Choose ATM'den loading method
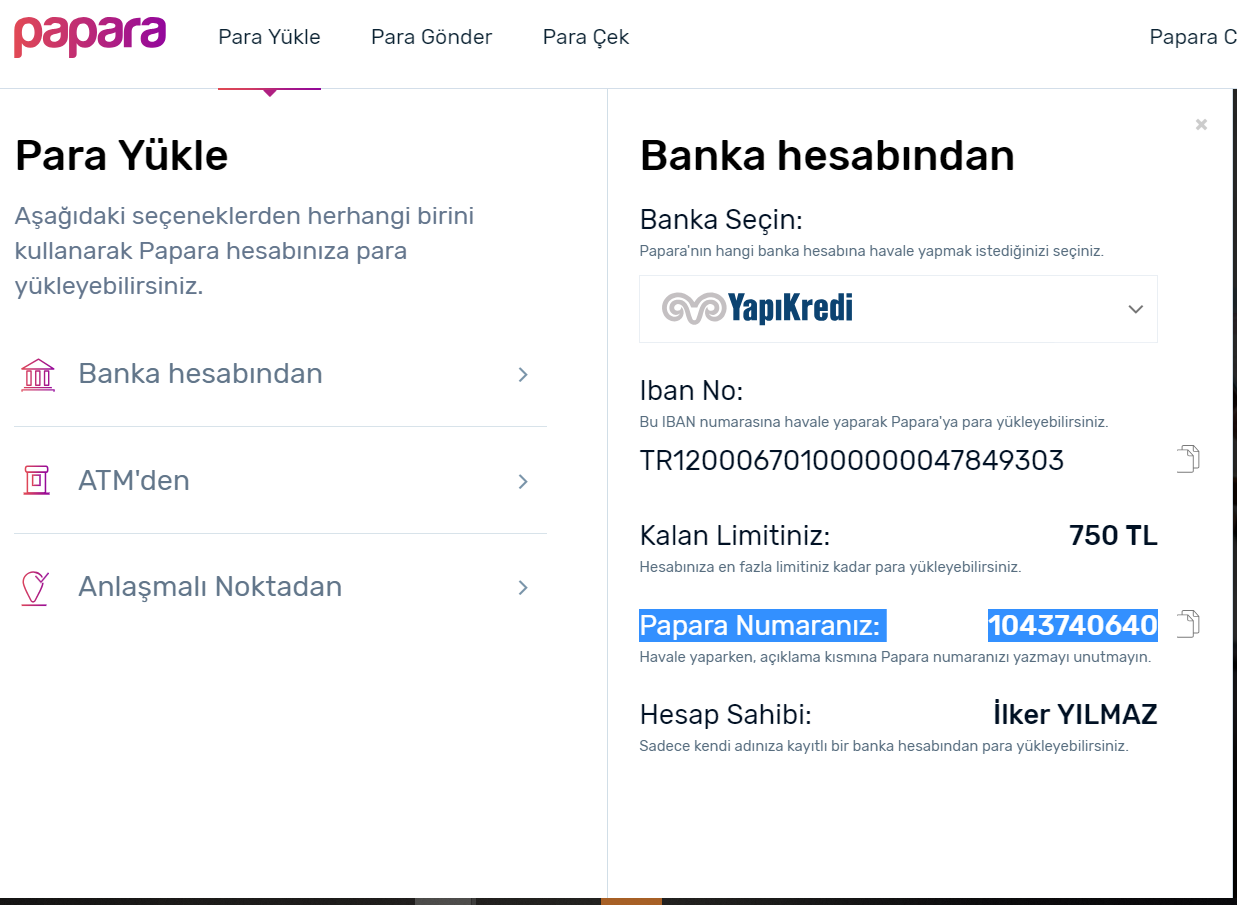Image resolution: width=1237 pixels, height=905 pixels. pos(134,481)
